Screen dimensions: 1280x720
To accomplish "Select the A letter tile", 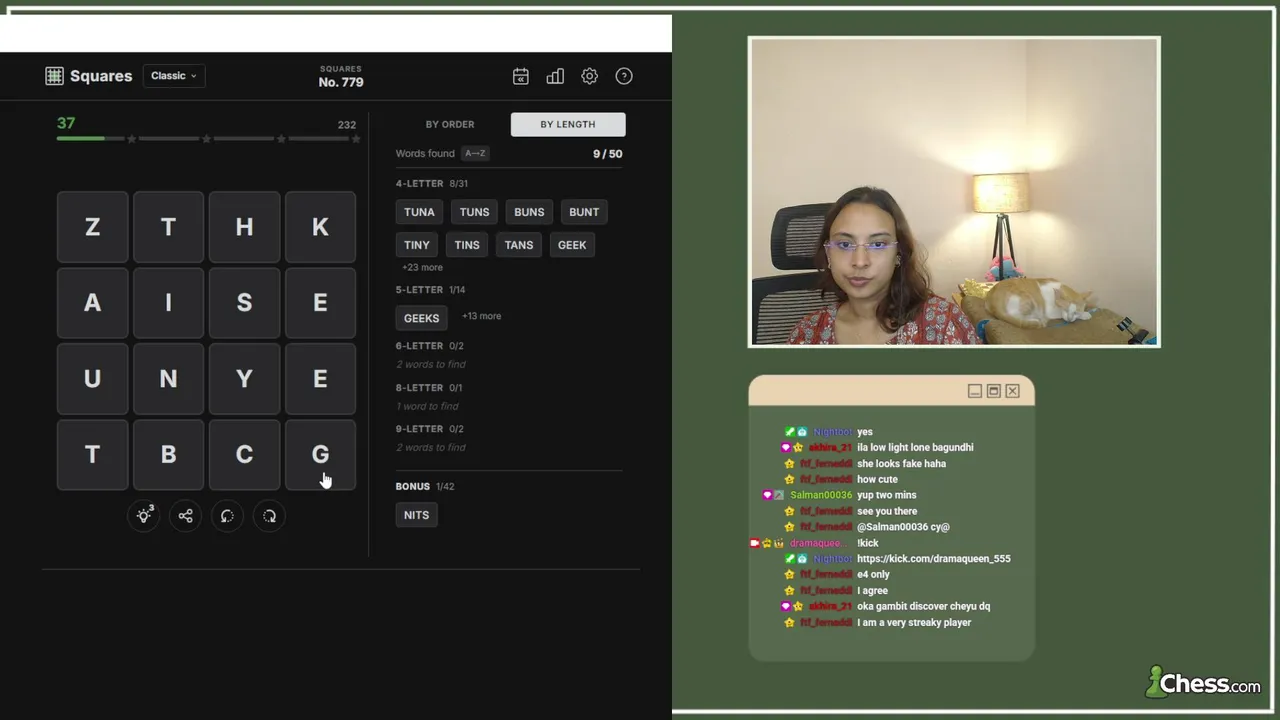I will [x=92, y=303].
